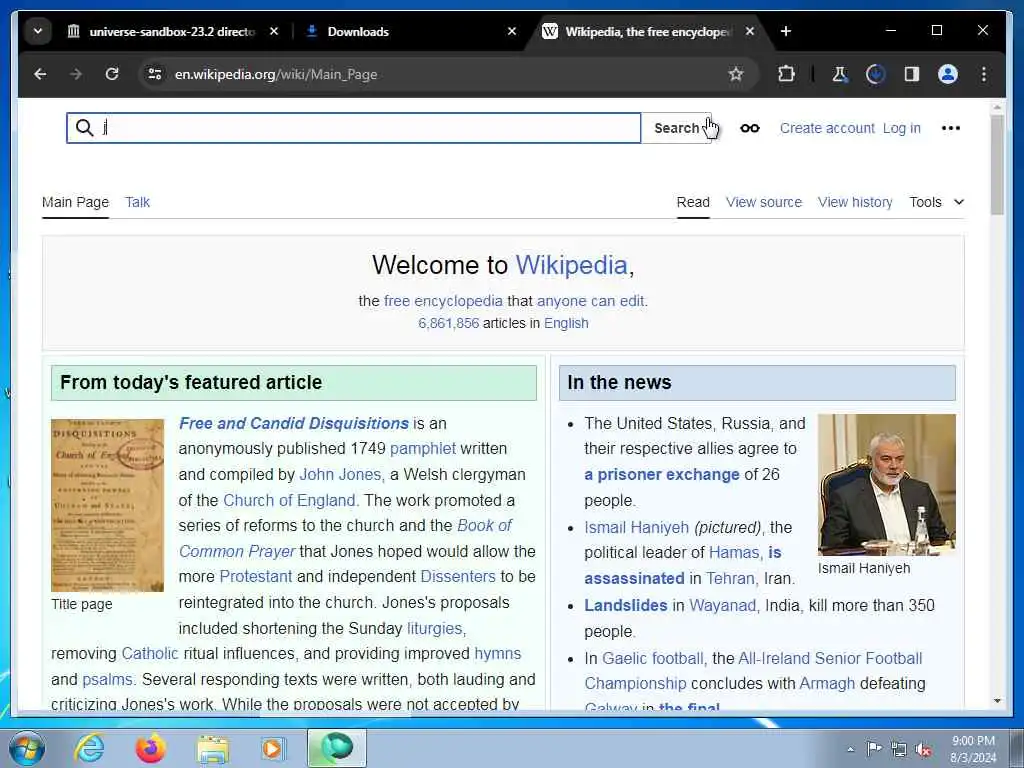Select the Read tab
1024x768 pixels.
click(x=693, y=202)
